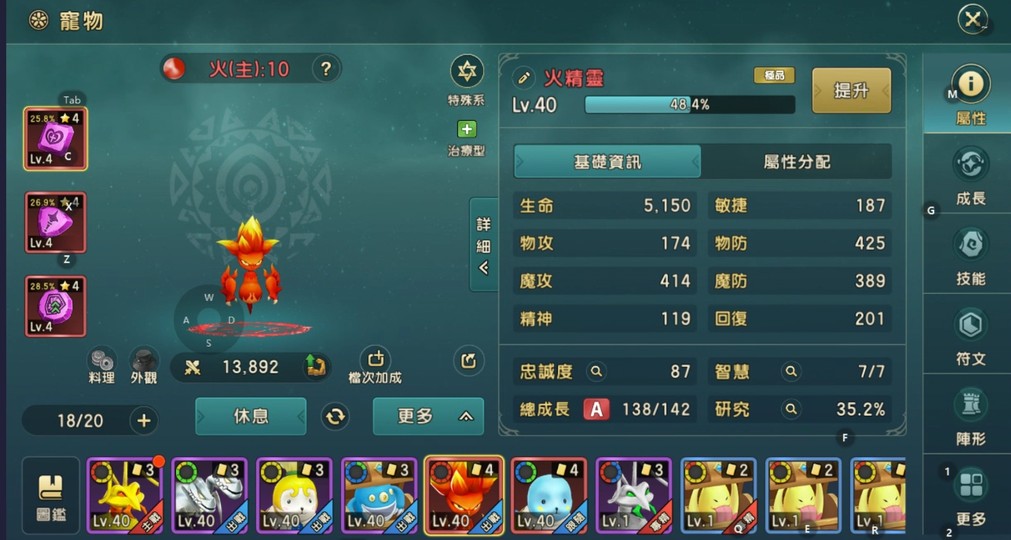Image resolution: width=1011 pixels, height=540 pixels.
Task: Open the 更多 grid menu in sidebar
Action: pyautogui.click(x=970, y=485)
